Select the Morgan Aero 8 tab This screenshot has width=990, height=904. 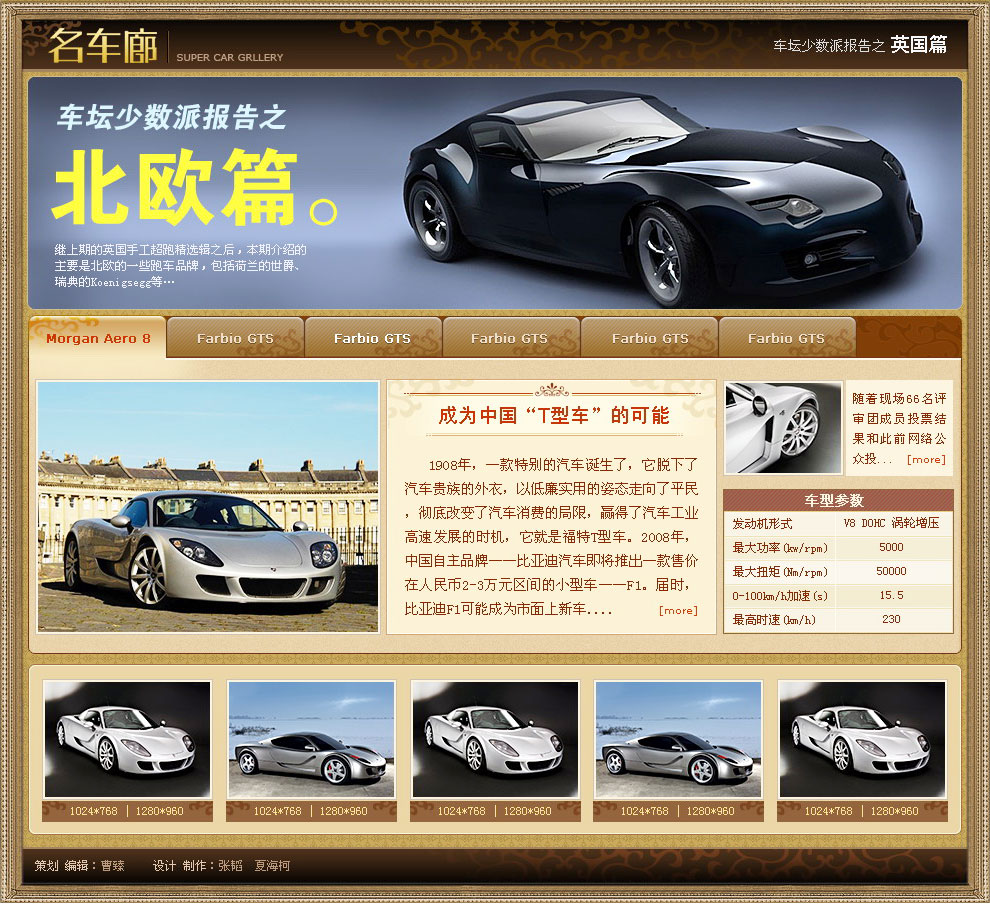coord(98,338)
